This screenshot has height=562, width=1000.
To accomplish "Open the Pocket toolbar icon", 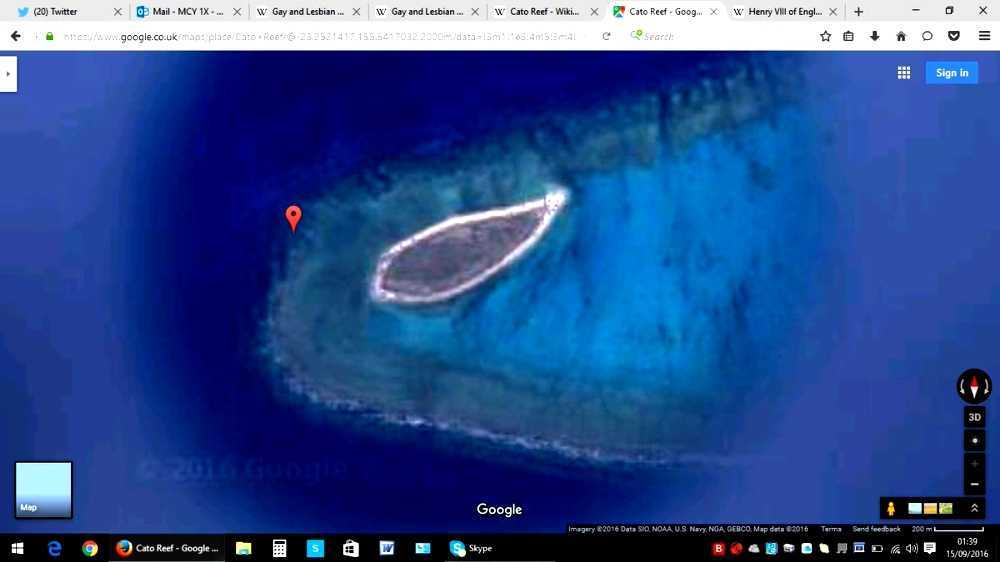I will click(953, 36).
